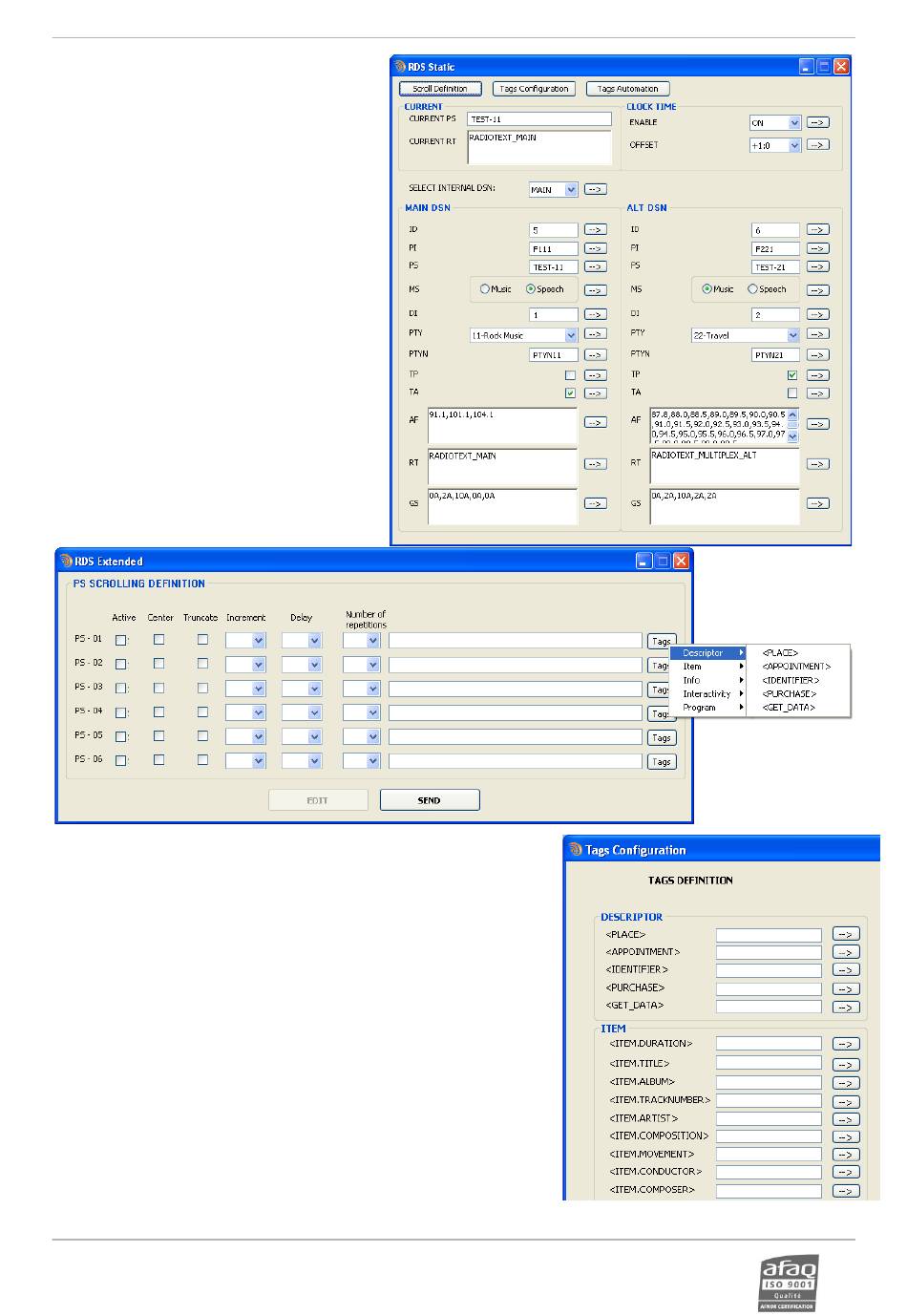The width and height of the screenshot is (907, 1316).
Task: Send the ALT DSN RT value
Action: [x=817, y=464]
